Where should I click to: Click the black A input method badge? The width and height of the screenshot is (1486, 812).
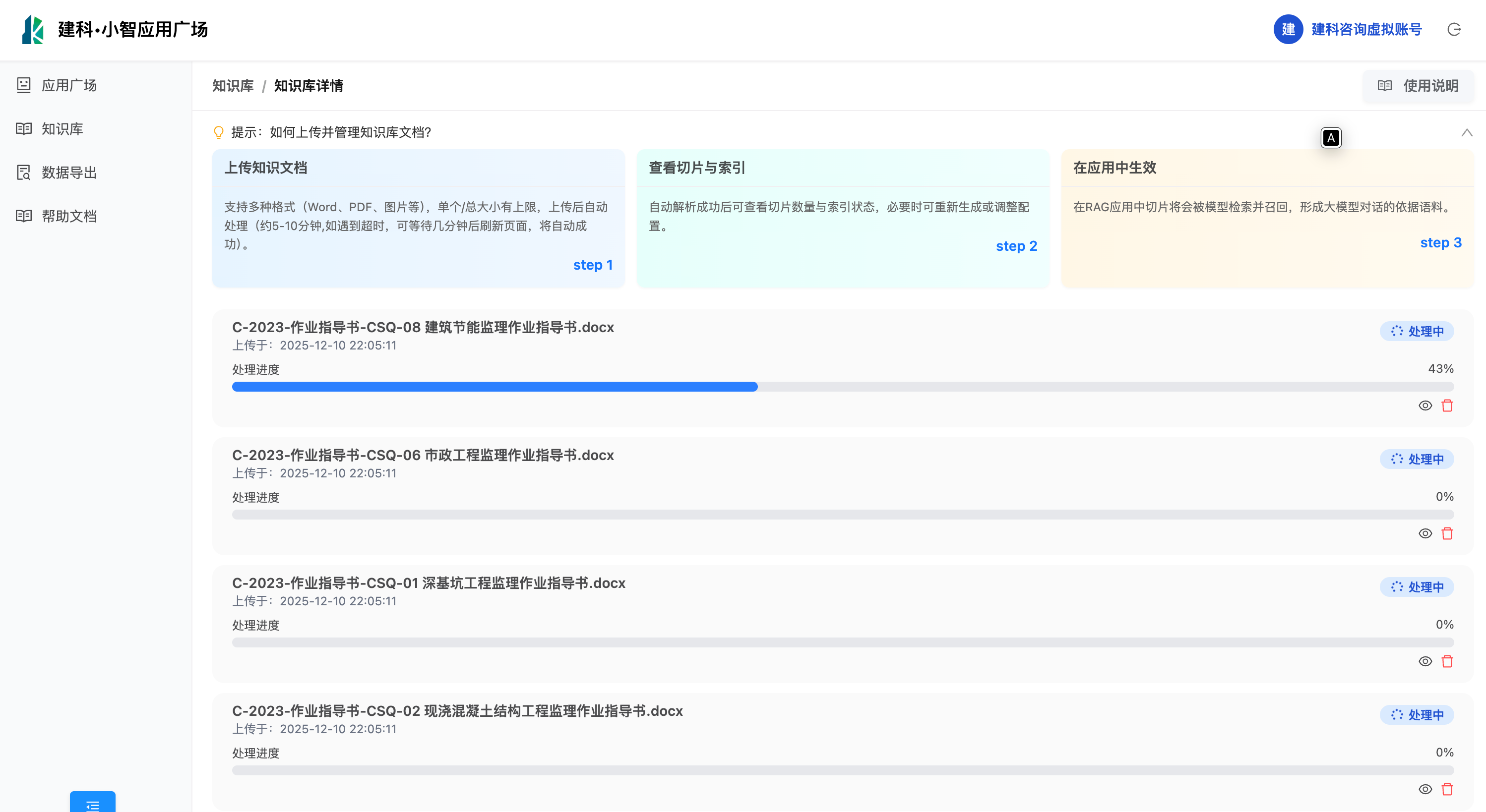[x=1331, y=138]
